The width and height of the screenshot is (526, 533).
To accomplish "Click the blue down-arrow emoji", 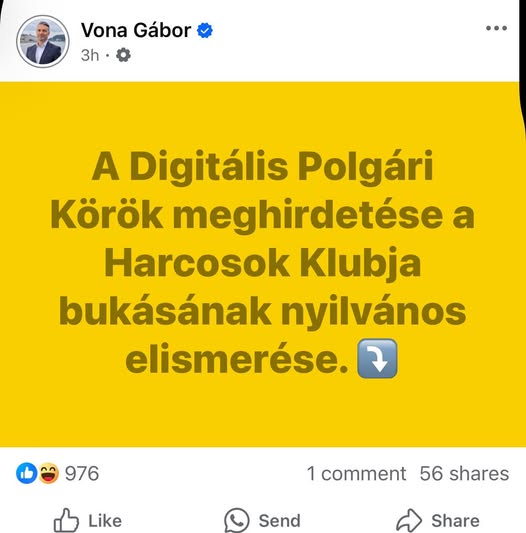I will click(377, 358).
